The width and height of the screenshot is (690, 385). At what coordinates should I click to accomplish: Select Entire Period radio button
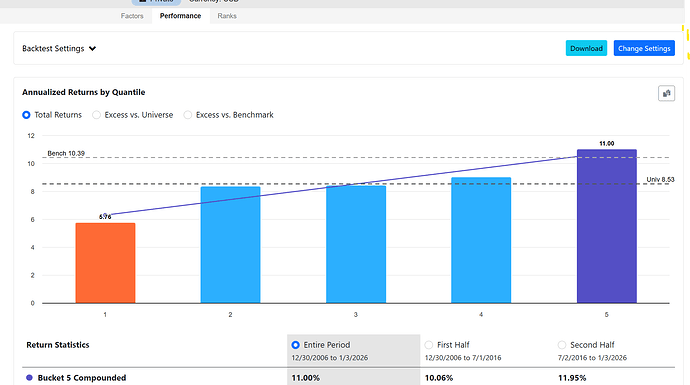pyautogui.click(x=296, y=345)
